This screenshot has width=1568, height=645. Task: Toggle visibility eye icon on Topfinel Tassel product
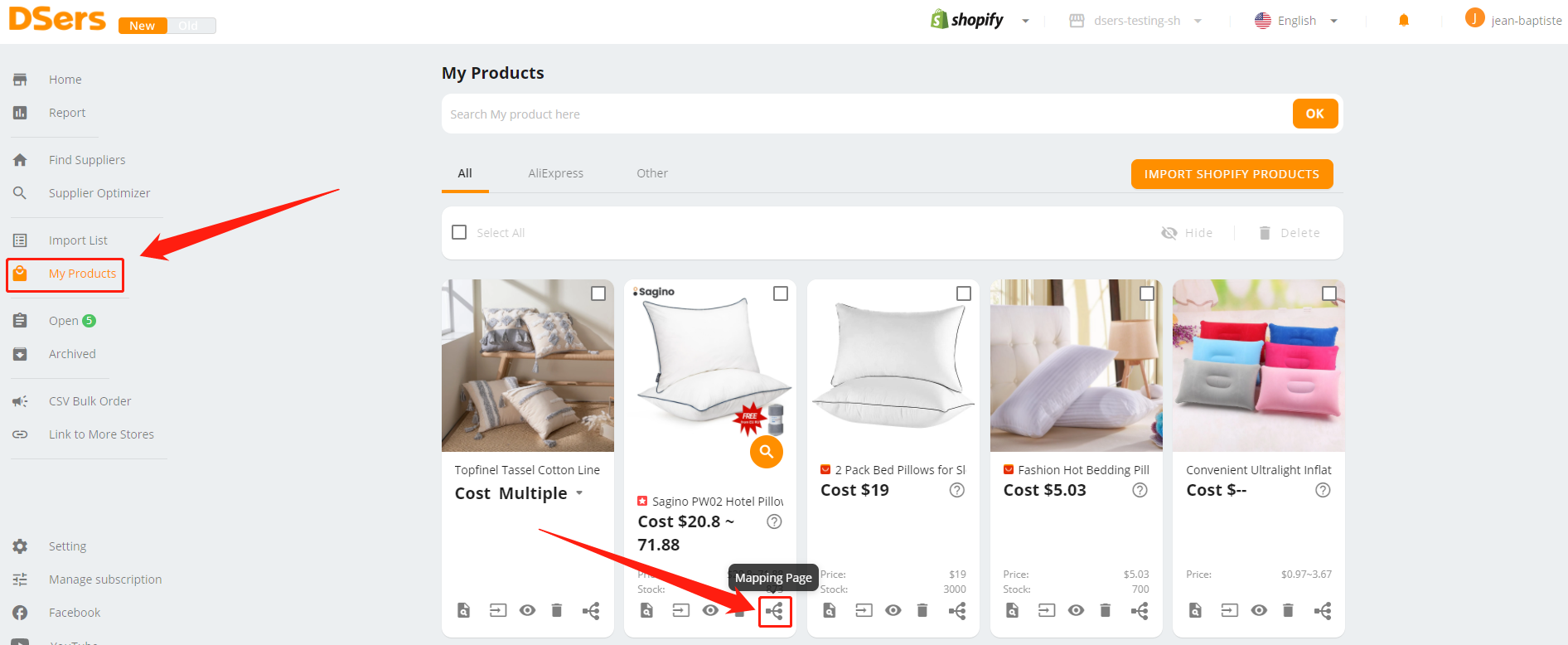tap(527, 611)
